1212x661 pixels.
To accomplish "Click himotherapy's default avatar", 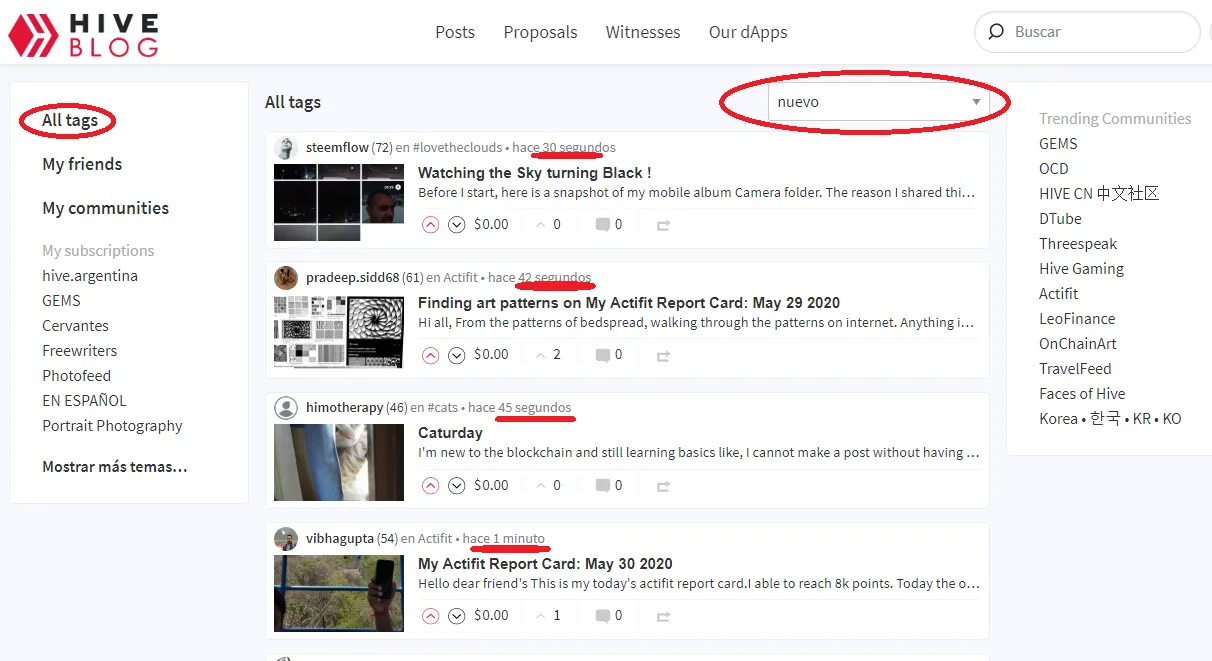I will click(286, 408).
